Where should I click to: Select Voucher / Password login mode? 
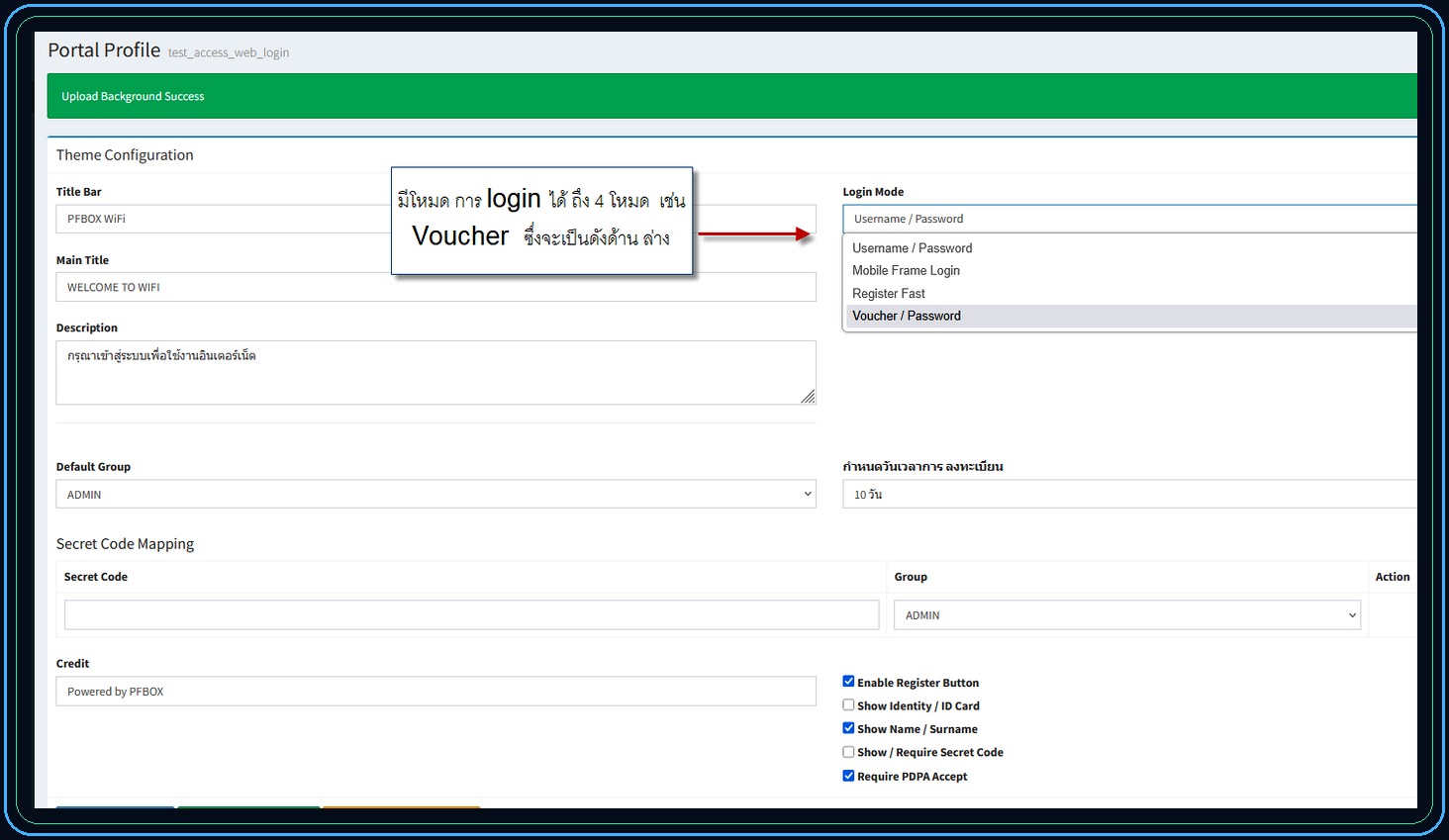coord(1129,316)
